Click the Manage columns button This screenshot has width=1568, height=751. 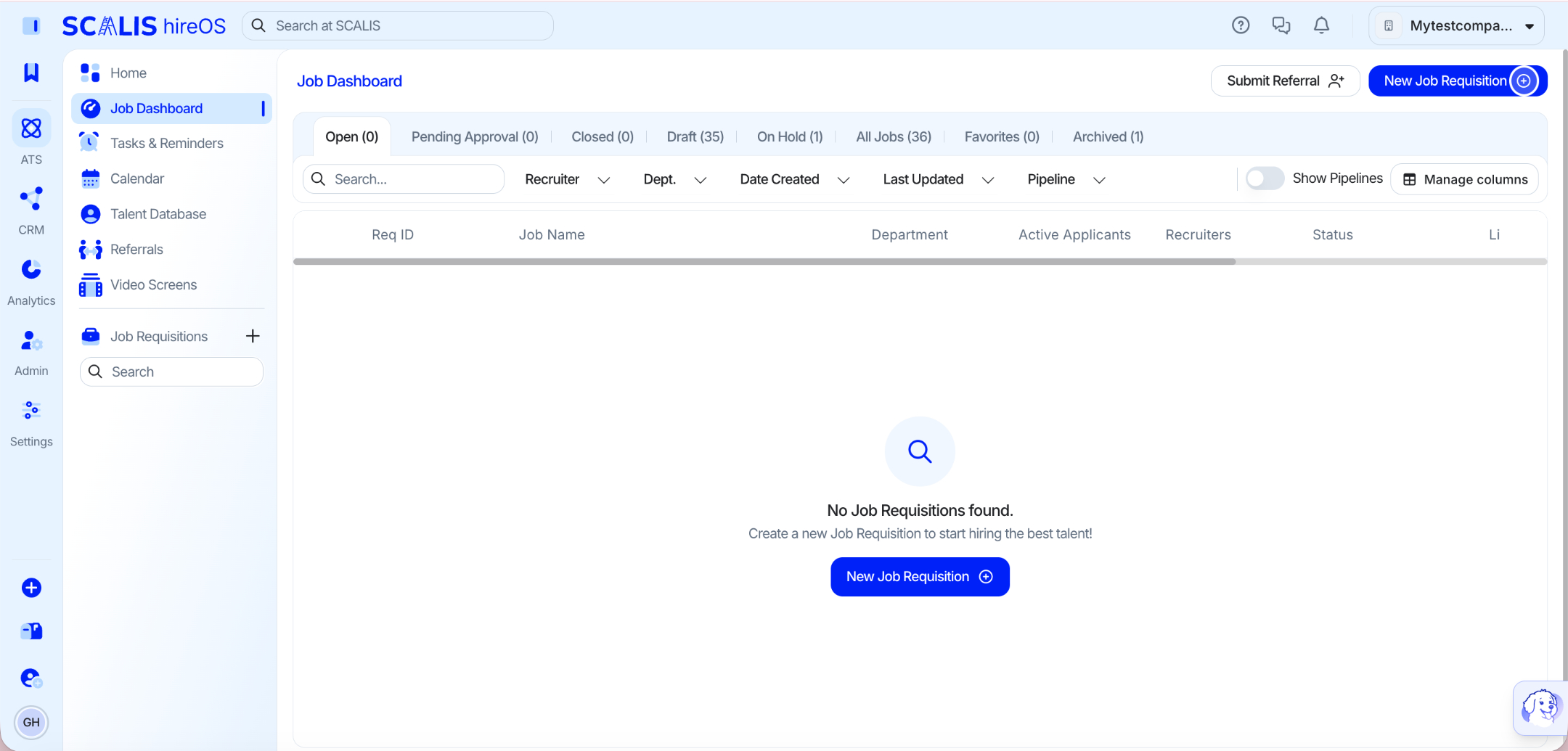[1464, 179]
